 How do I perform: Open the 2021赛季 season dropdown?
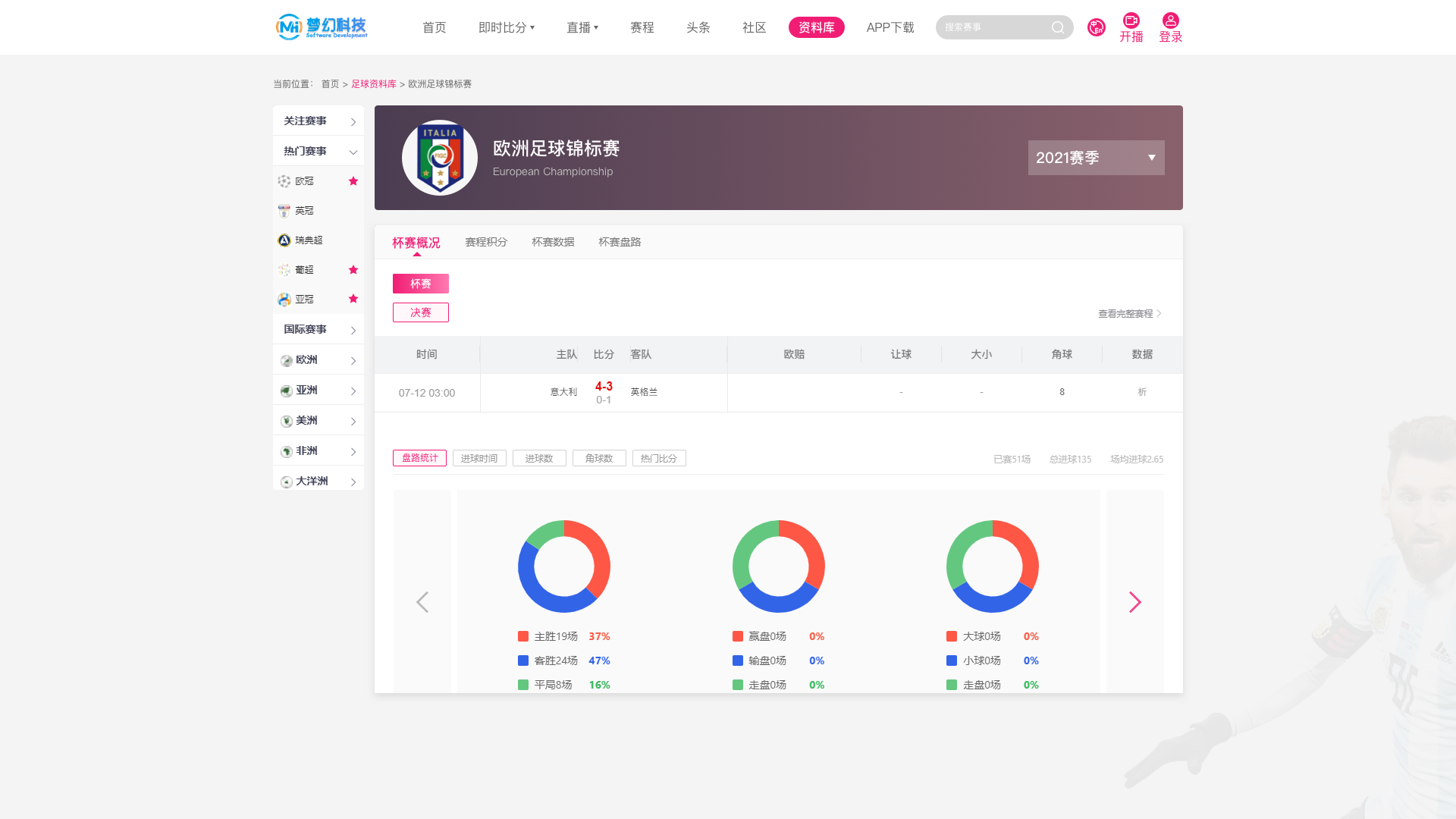tap(1096, 158)
